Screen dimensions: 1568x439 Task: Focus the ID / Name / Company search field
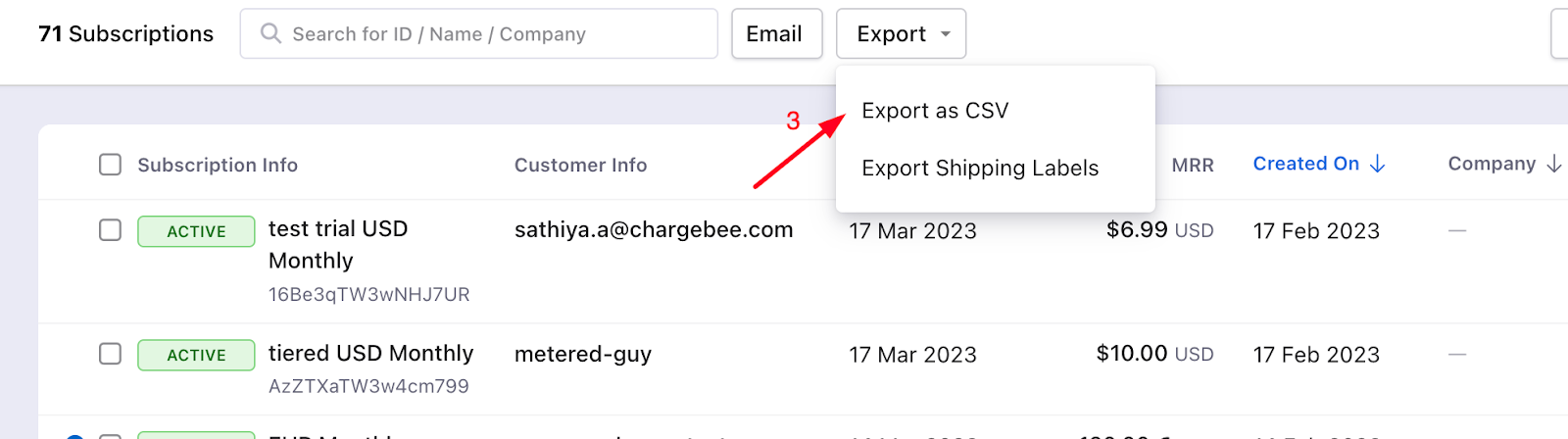point(490,34)
